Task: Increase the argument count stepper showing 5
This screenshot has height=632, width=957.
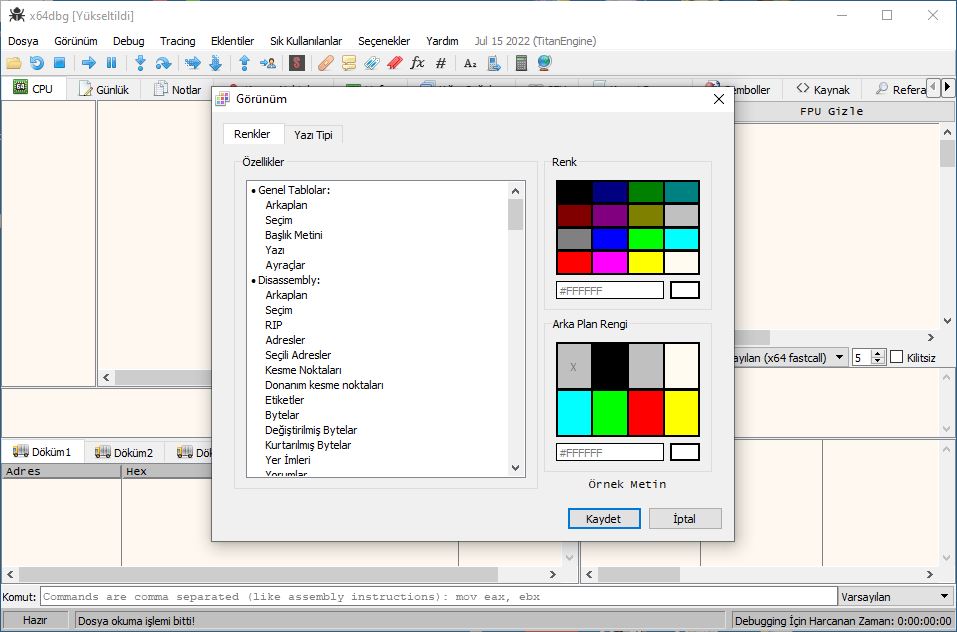Action: tap(878, 354)
